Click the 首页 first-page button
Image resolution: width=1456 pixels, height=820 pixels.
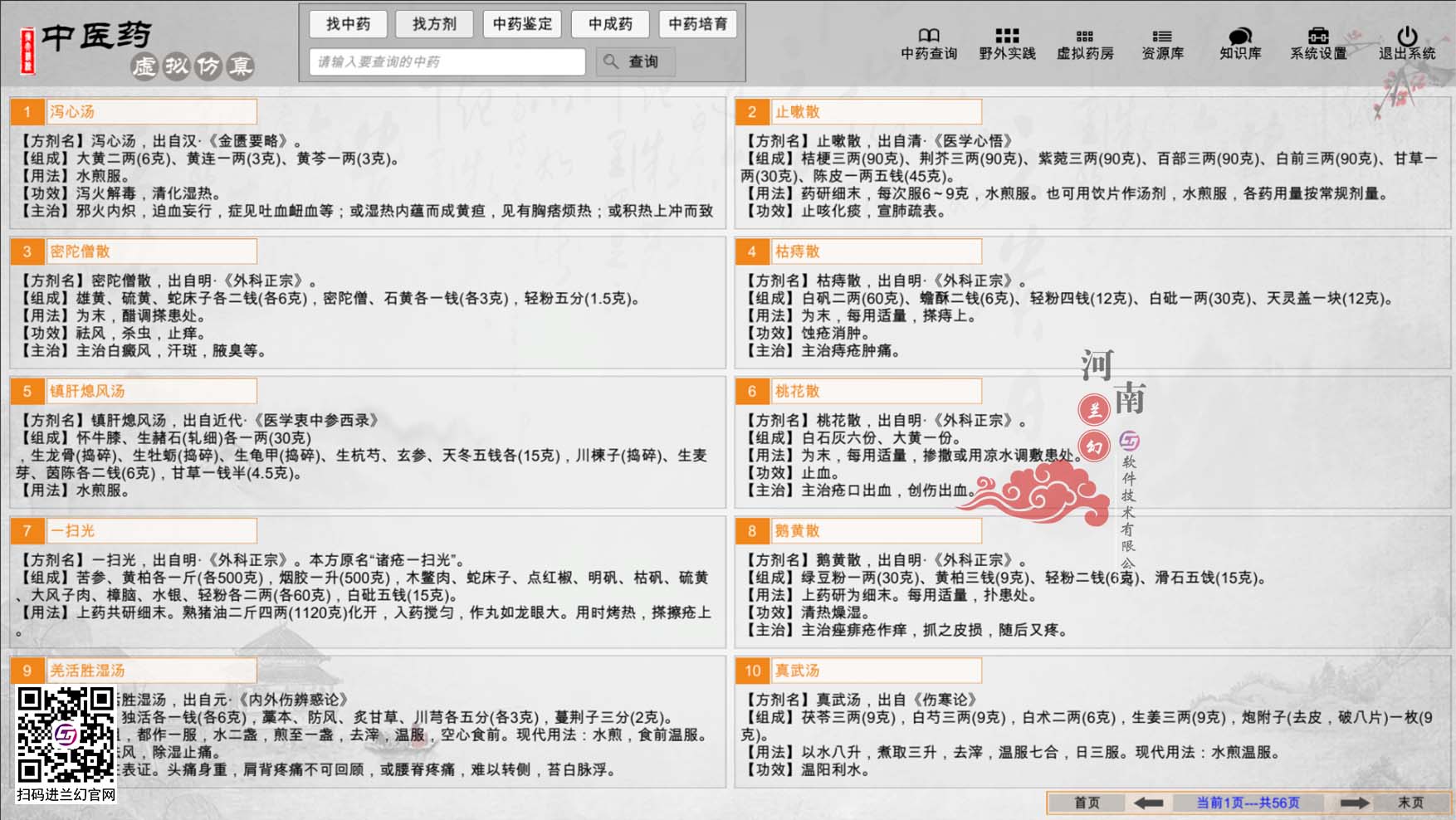tap(1087, 803)
